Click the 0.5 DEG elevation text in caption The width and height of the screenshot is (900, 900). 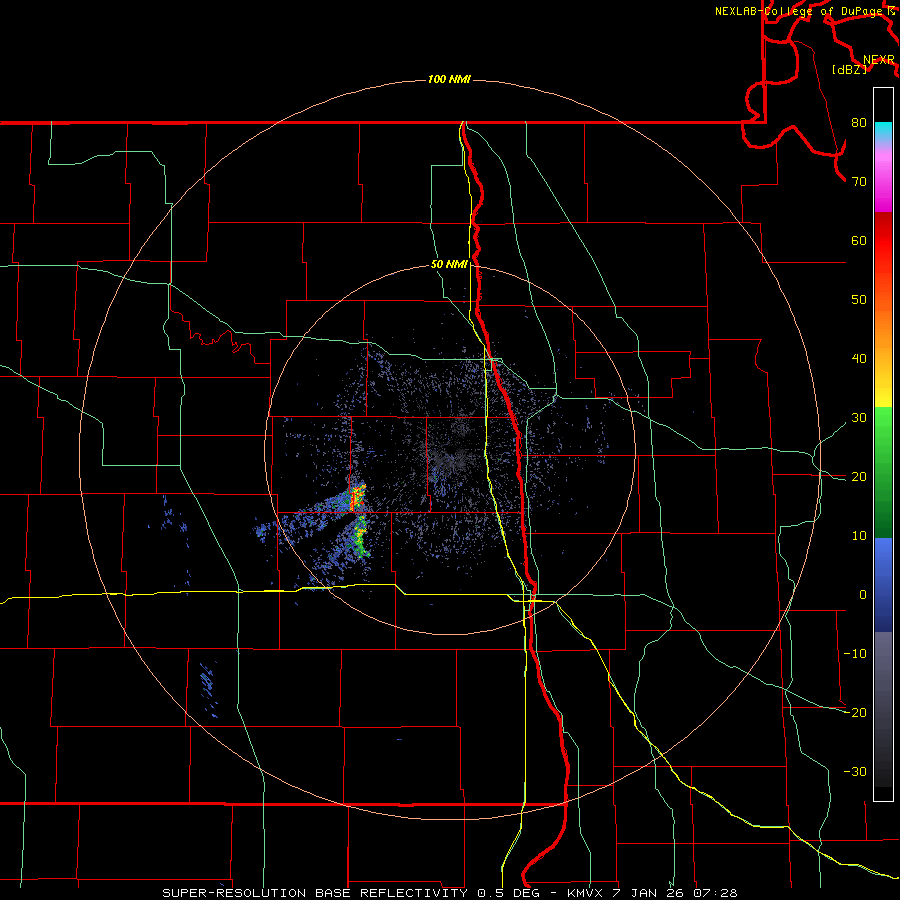click(511, 893)
